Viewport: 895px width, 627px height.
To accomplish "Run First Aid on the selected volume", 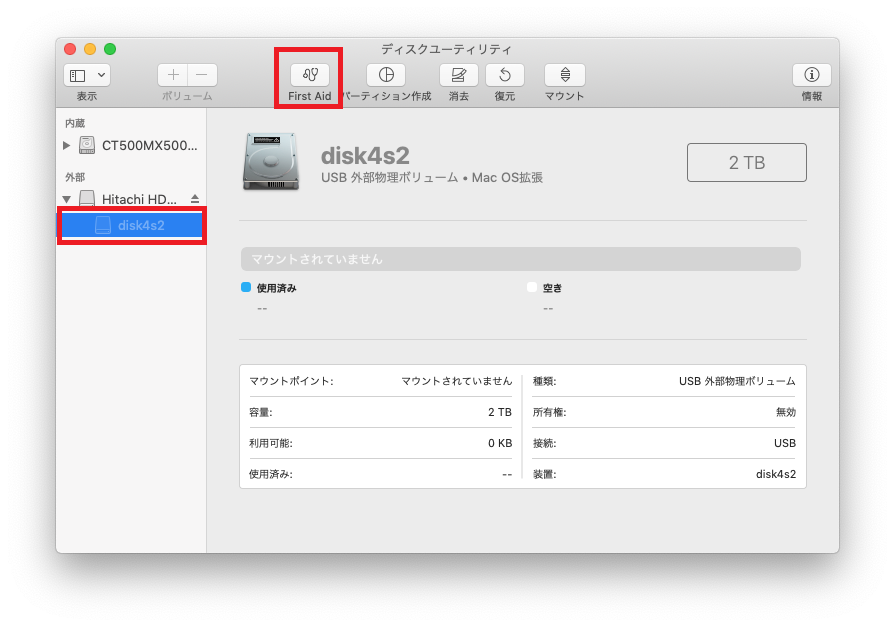I will pyautogui.click(x=309, y=75).
